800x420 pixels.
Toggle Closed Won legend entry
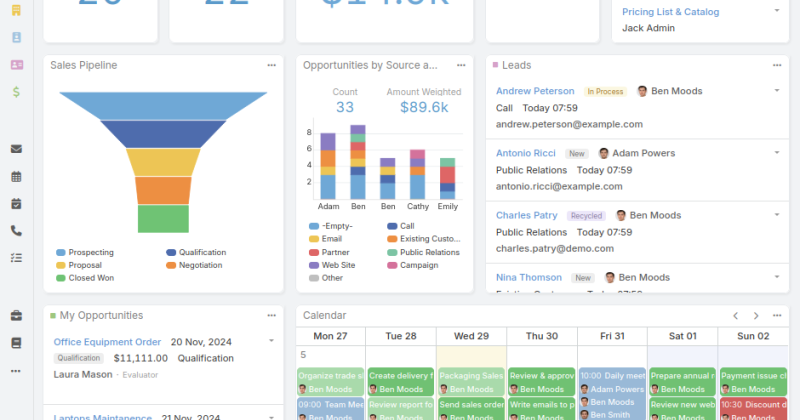coord(85,278)
